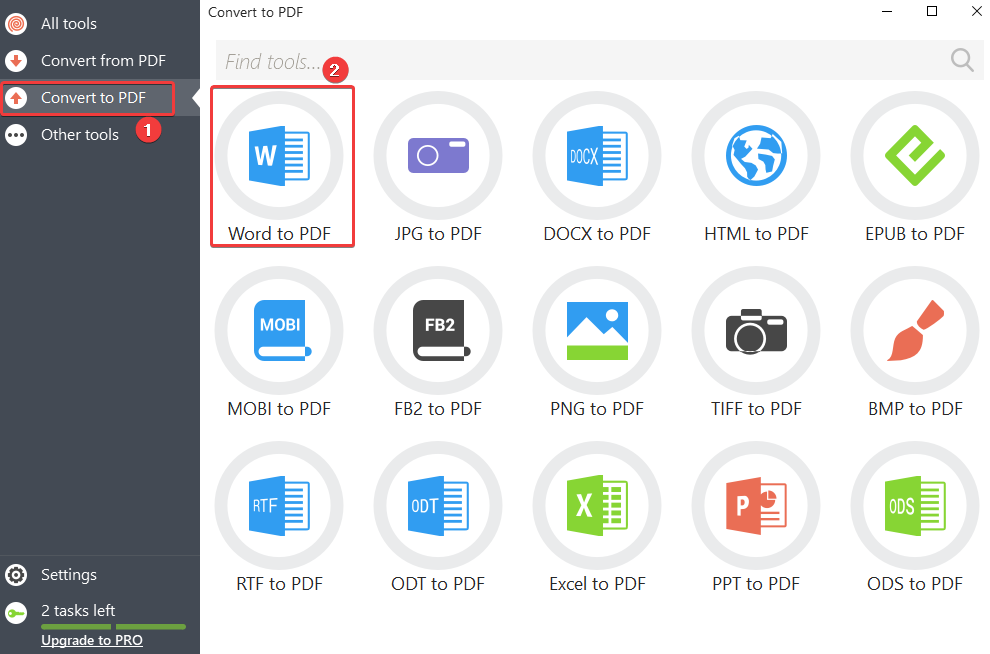Click the Settings gear icon
The height and width of the screenshot is (654, 990).
pyautogui.click(x=16, y=575)
